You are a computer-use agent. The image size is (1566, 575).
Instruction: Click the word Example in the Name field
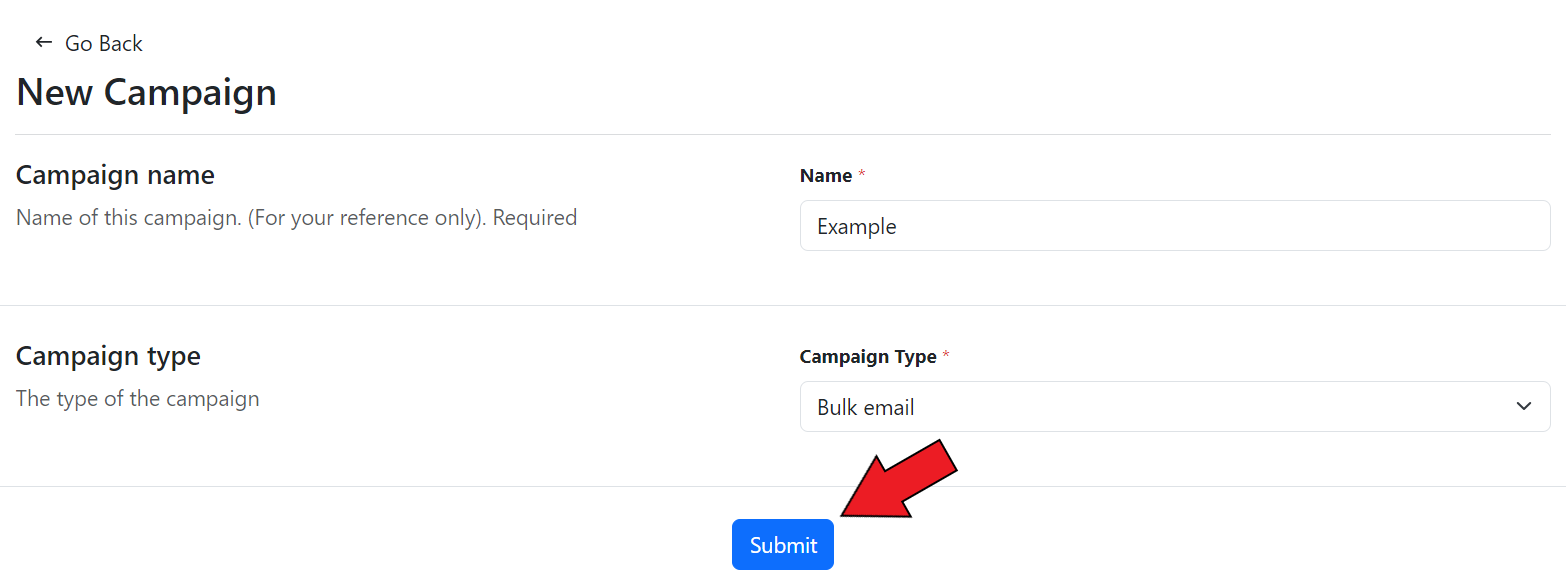point(856,227)
